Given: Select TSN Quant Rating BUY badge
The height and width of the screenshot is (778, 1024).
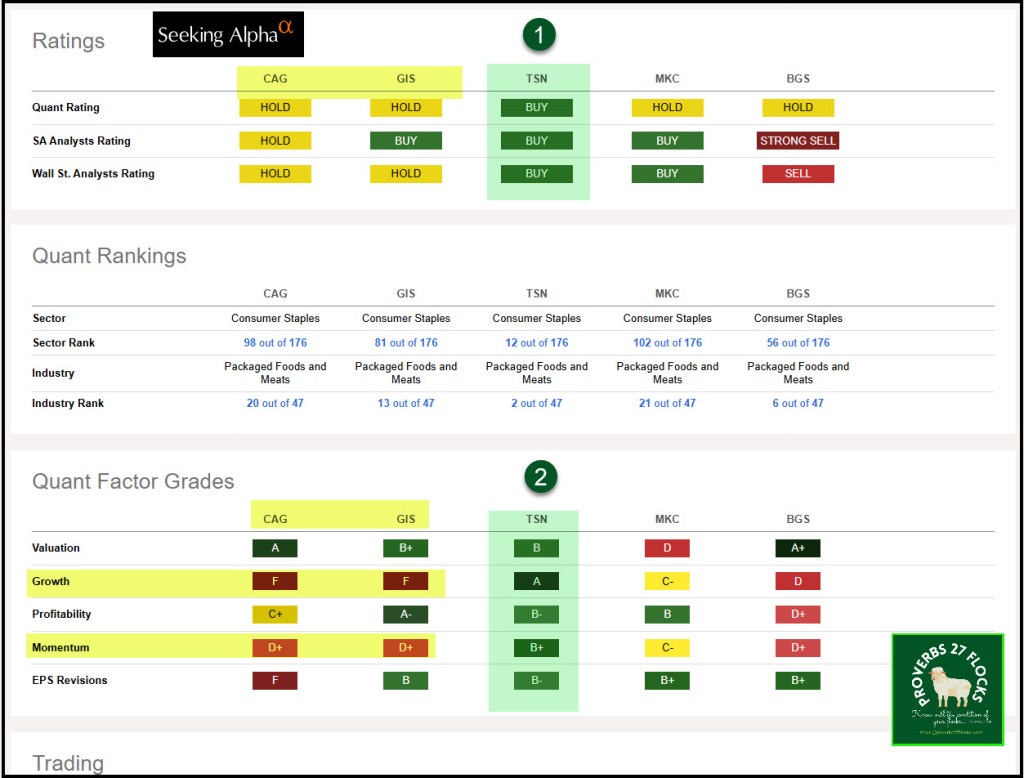Looking at the screenshot, I should (x=537, y=108).
